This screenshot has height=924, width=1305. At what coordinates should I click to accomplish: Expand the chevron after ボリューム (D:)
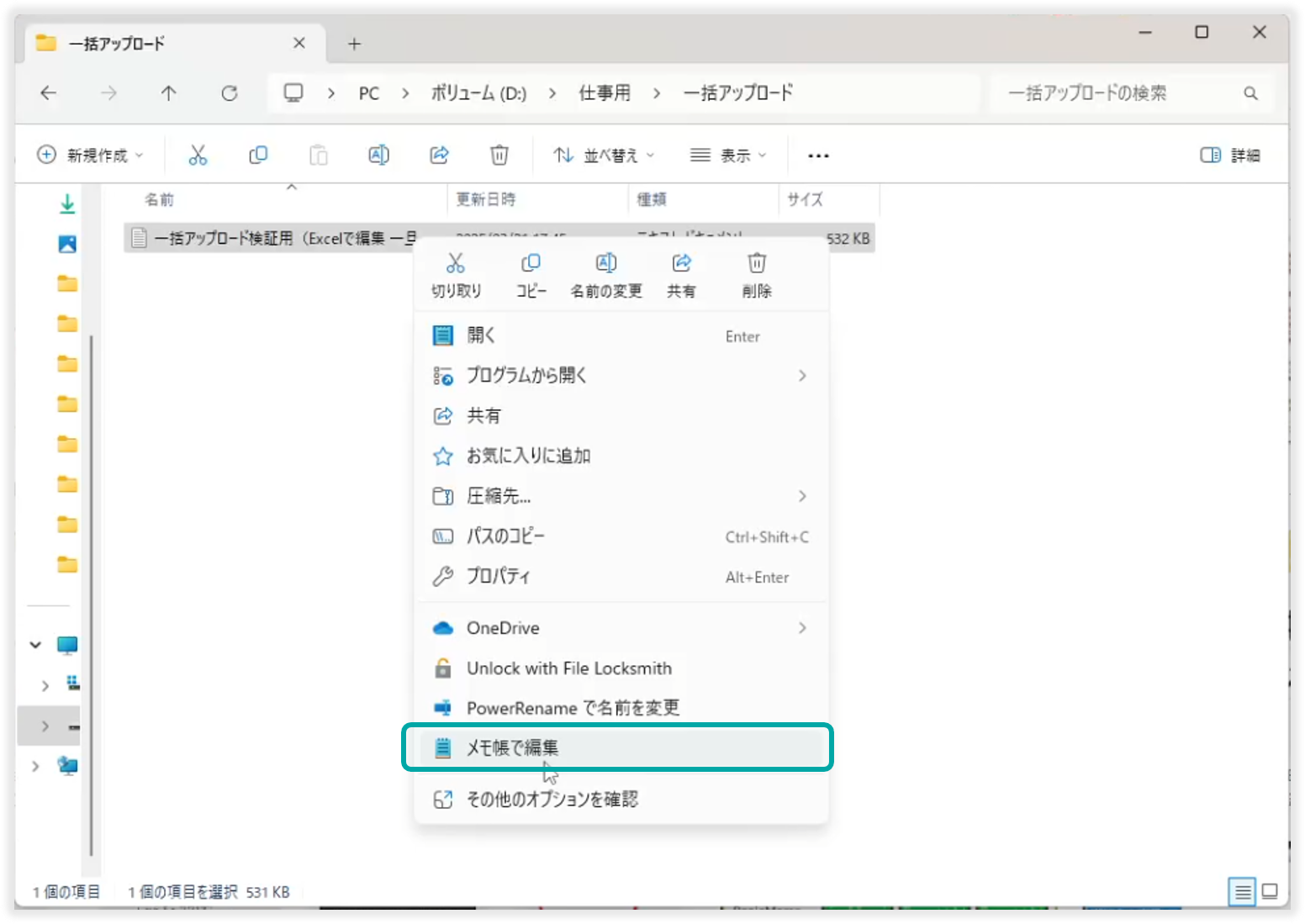[552, 92]
